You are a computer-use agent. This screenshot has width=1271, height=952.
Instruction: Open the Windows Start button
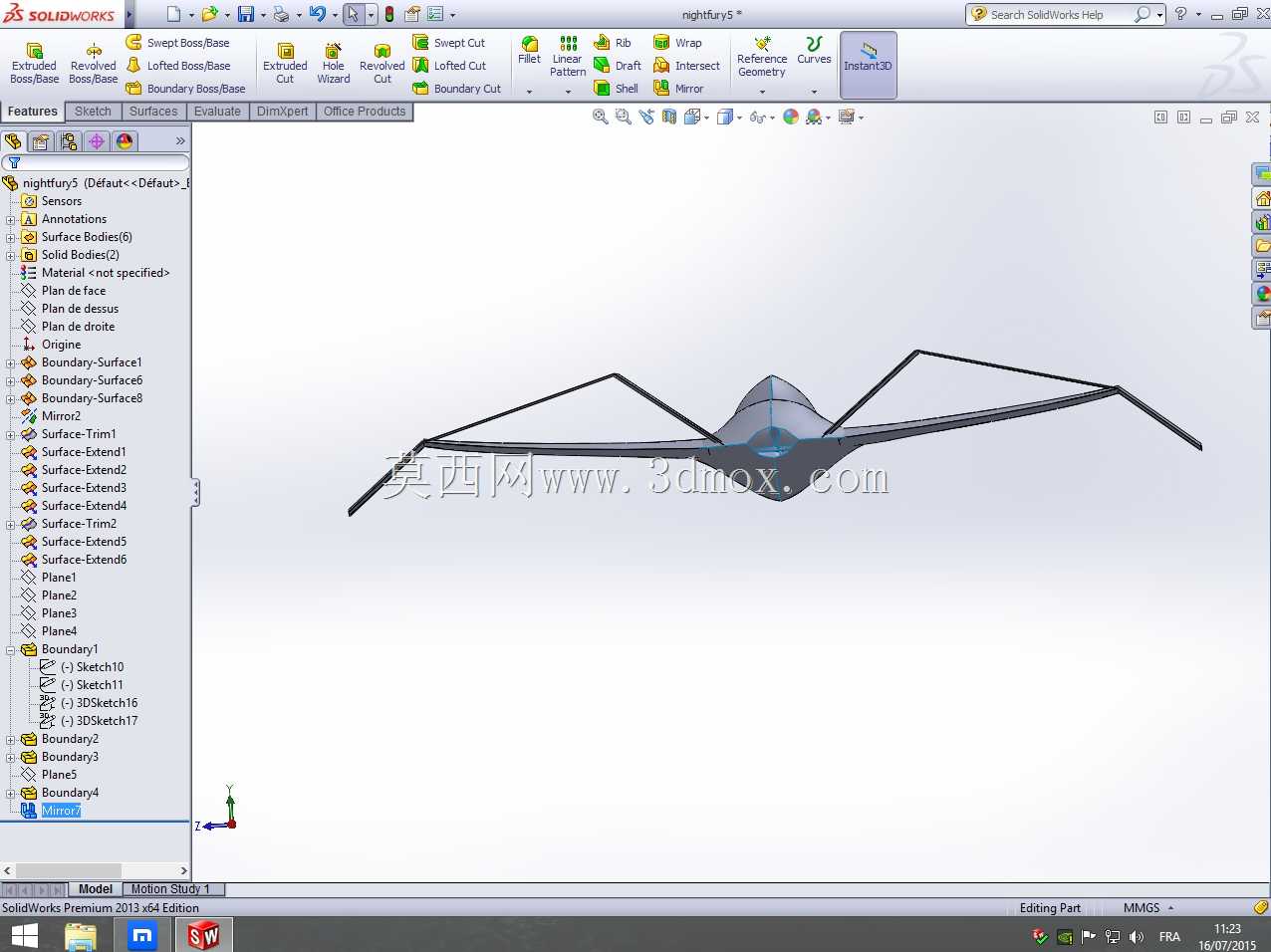click(24, 935)
